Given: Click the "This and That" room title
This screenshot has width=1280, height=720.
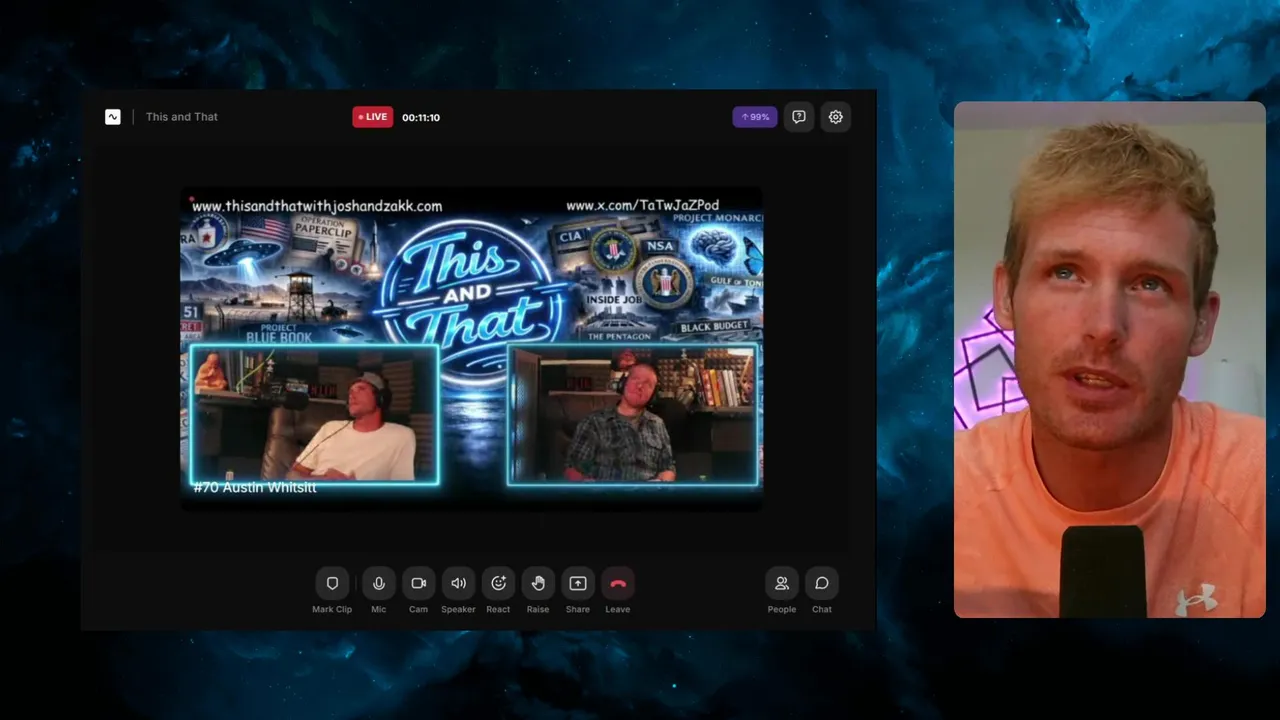Looking at the screenshot, I should click(182, 117).
